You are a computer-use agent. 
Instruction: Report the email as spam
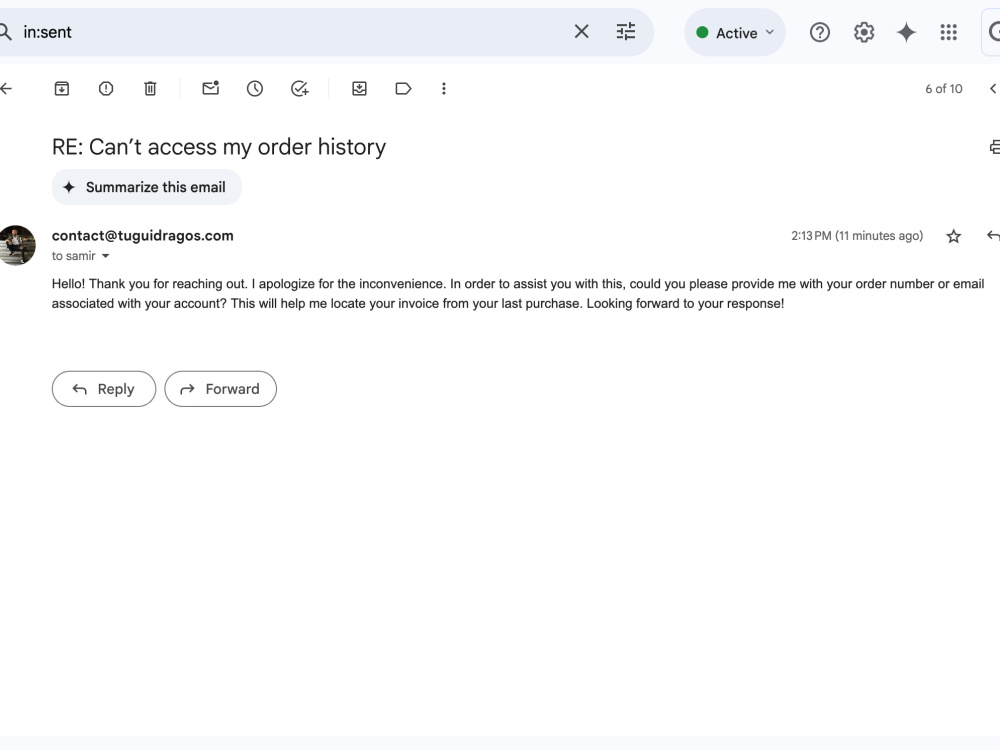(x=106, y=88)
